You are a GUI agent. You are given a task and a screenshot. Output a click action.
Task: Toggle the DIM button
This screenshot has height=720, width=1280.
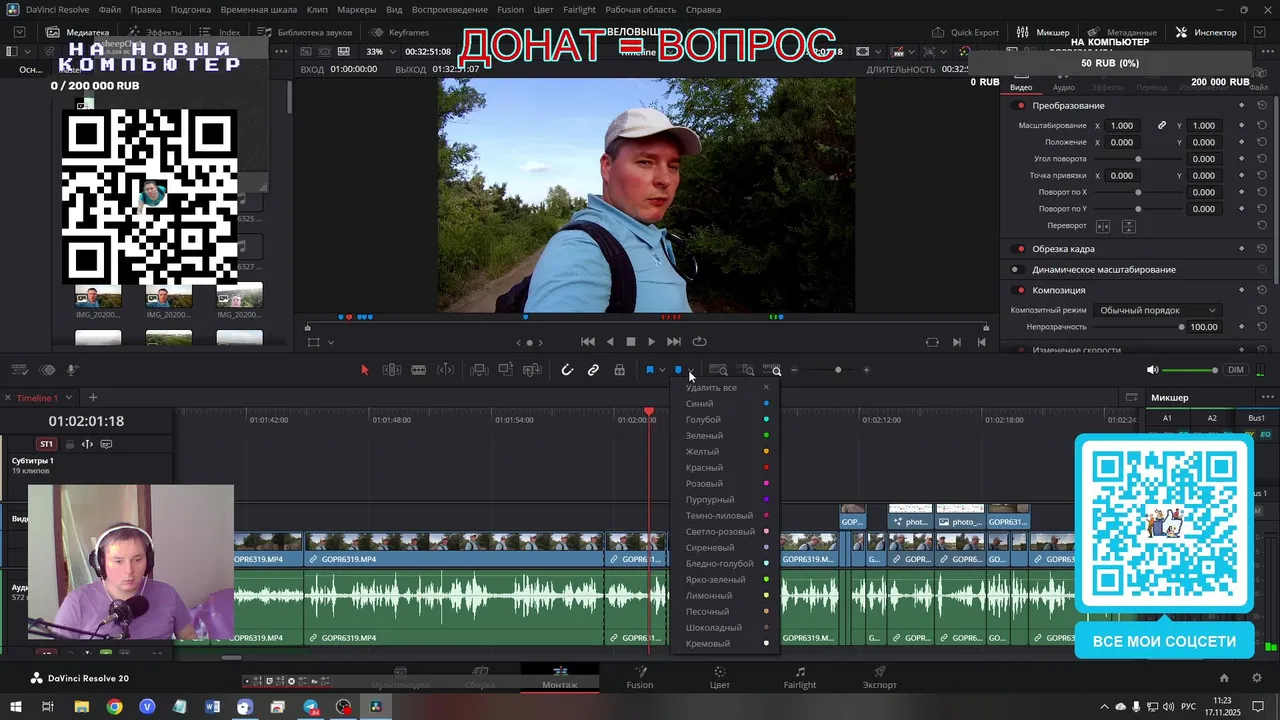[1236, 370]
